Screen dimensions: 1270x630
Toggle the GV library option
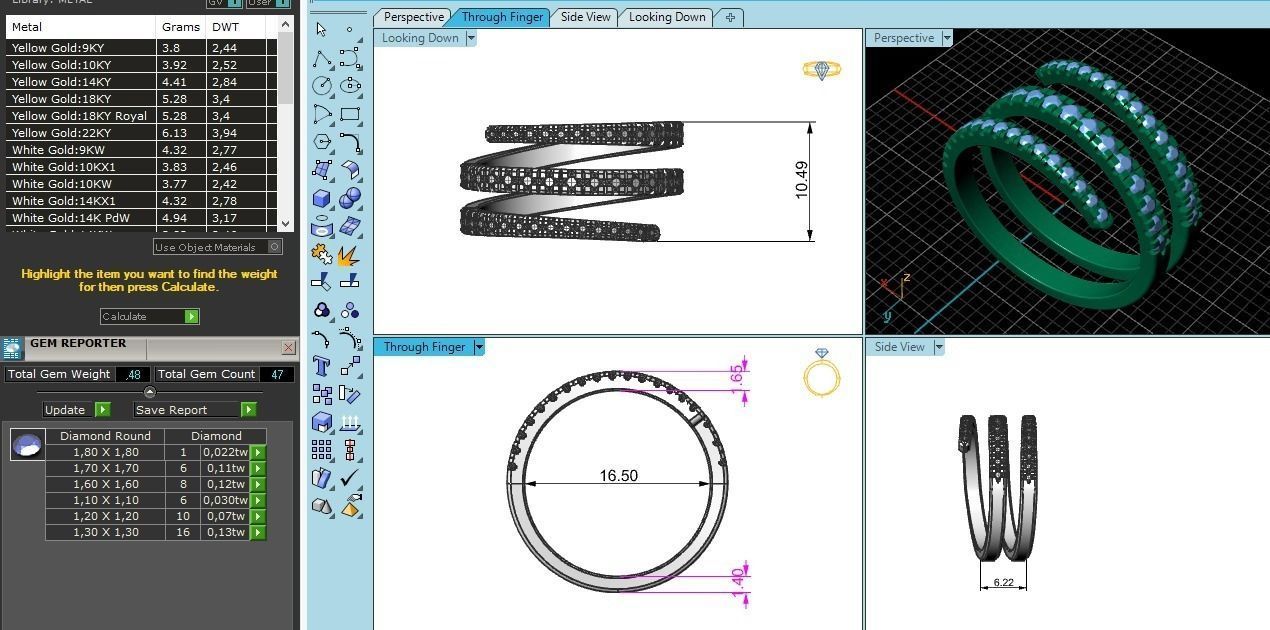[x=223, y=3]
